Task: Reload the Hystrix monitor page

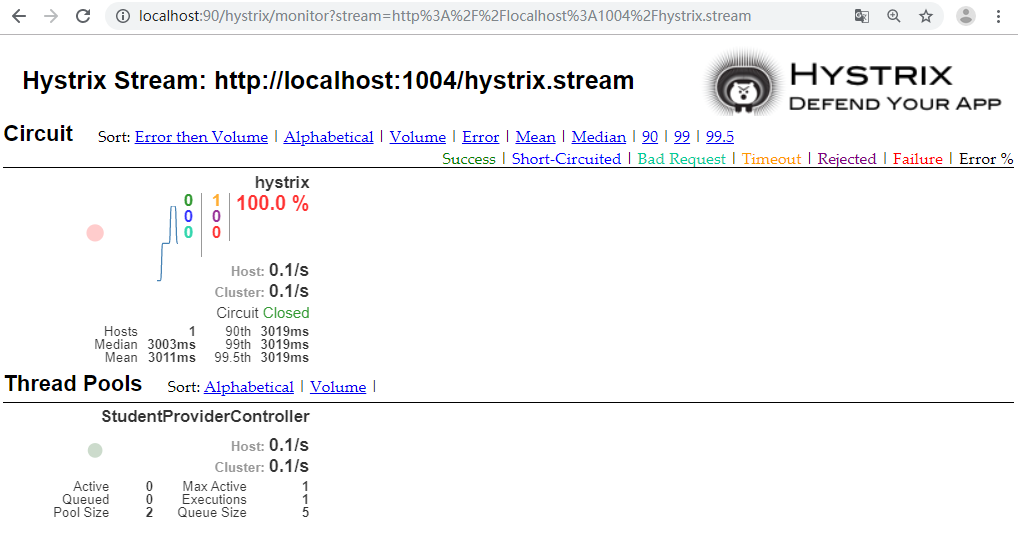Action: tap(83, 16)
